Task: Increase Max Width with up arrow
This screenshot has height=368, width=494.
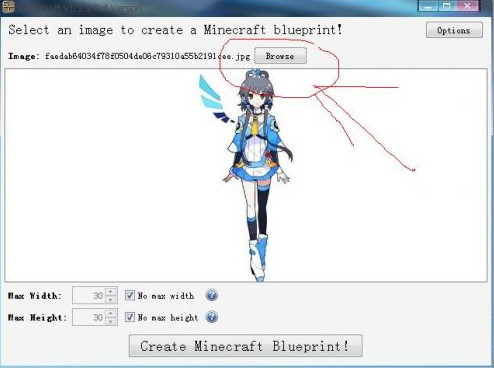Action: (x=110, y=292)
